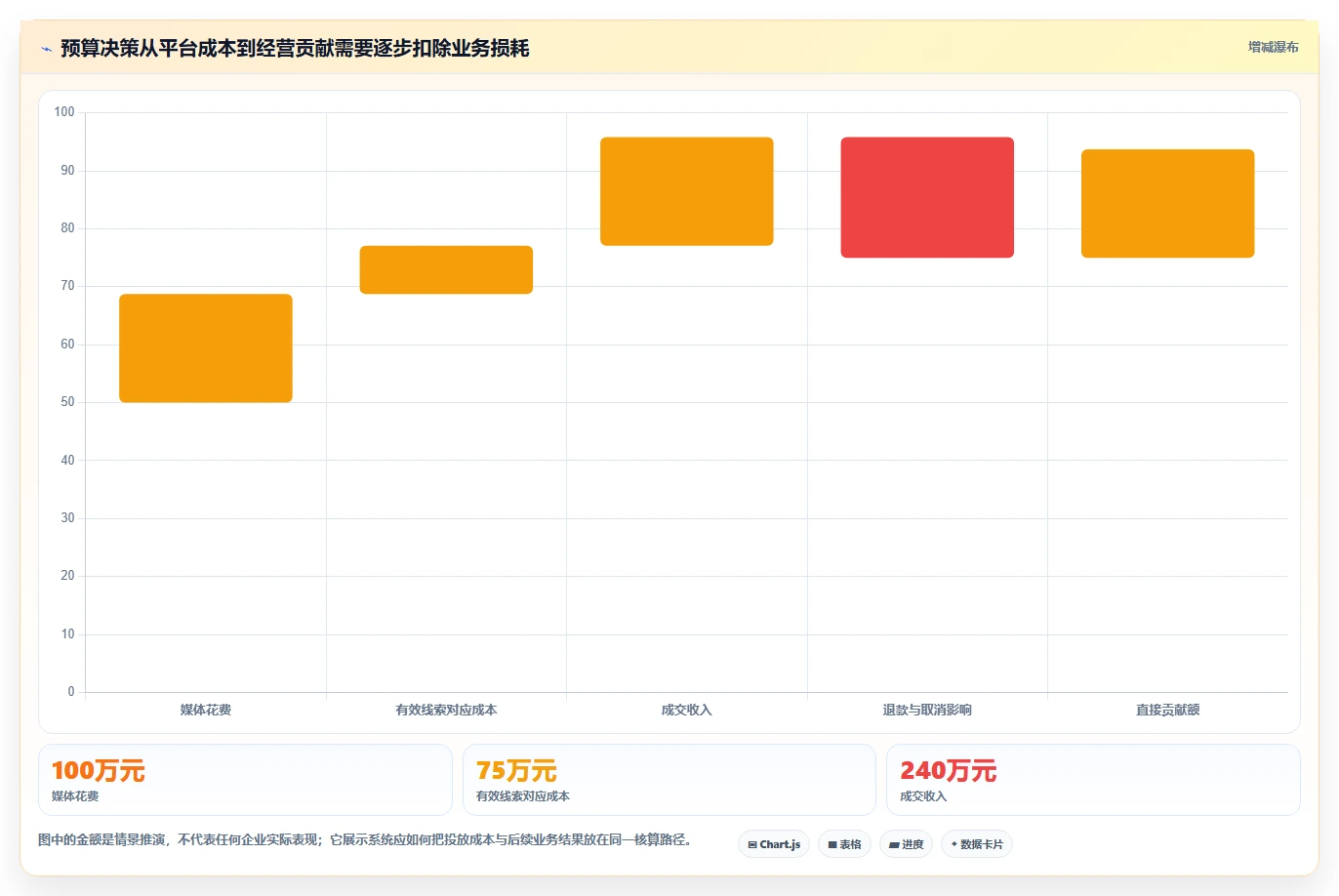This screenshot has width=1339, height=896.
Task: Click the 100万元 value
Action: coord(99,771)
